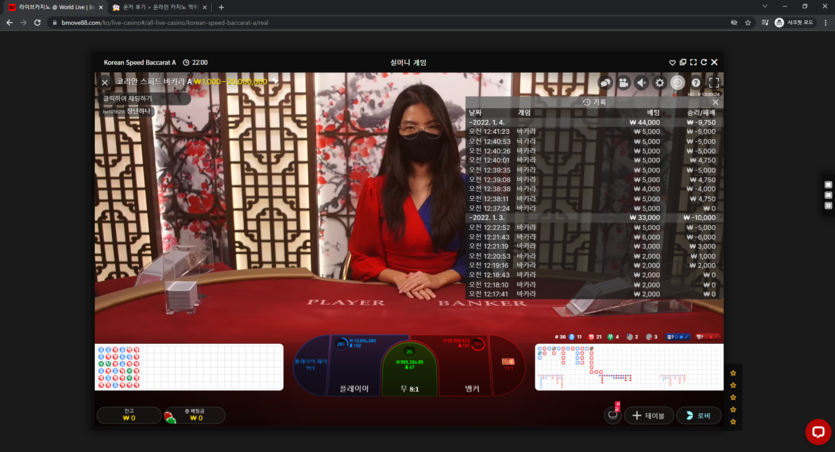This screenshot has height=452, width=835.
Task: Bet on 뱅커 area
Action: click(x=465, y=367)
